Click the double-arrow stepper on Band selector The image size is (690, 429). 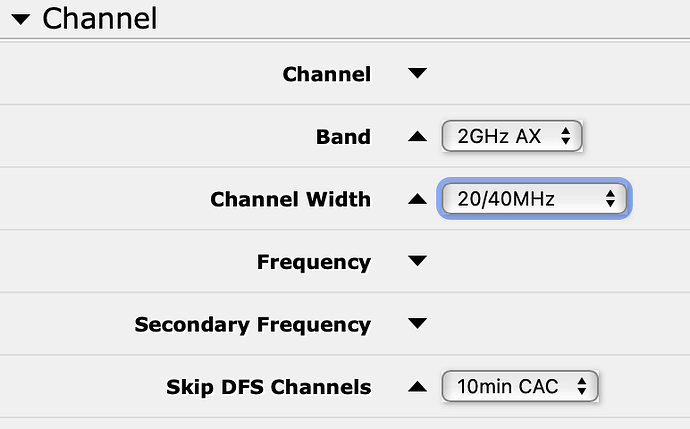click(x=566, y=136)
